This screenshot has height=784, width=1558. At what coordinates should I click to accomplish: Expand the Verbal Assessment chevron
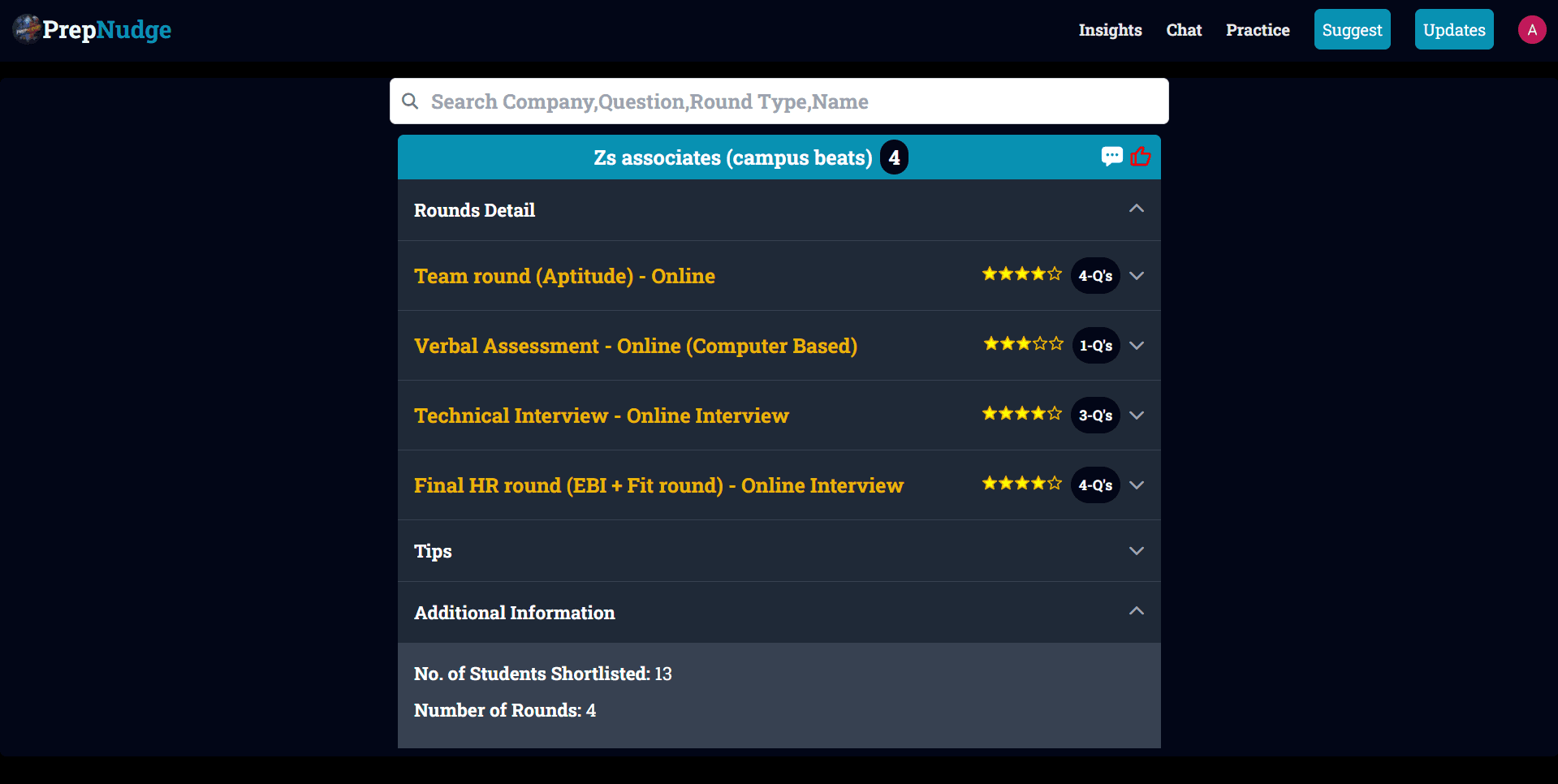pos(1137,346)
